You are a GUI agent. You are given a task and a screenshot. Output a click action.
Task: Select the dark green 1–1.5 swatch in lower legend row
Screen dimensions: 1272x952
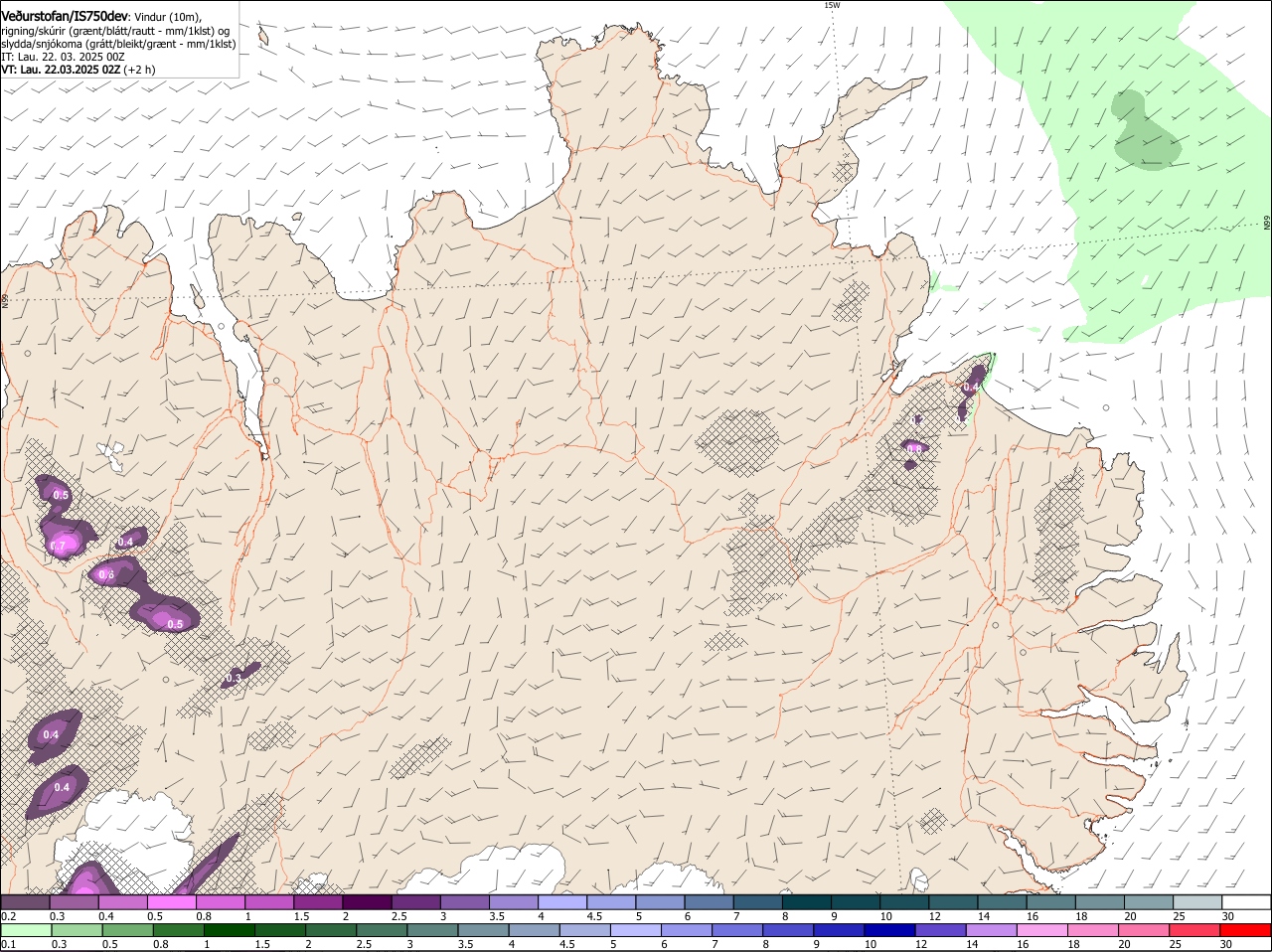click(x=231, y=930)
